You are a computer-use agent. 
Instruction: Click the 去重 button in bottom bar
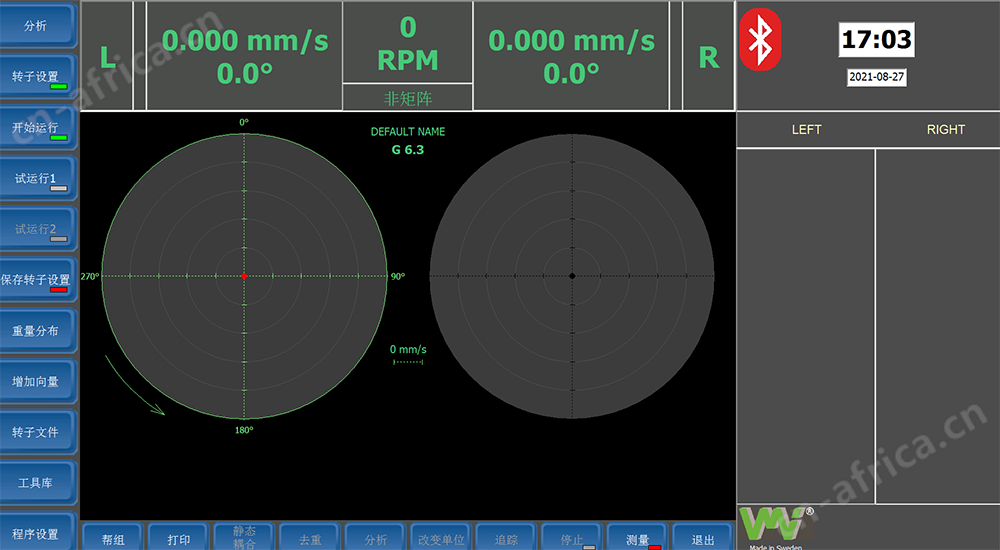click(x=310, y=537)
